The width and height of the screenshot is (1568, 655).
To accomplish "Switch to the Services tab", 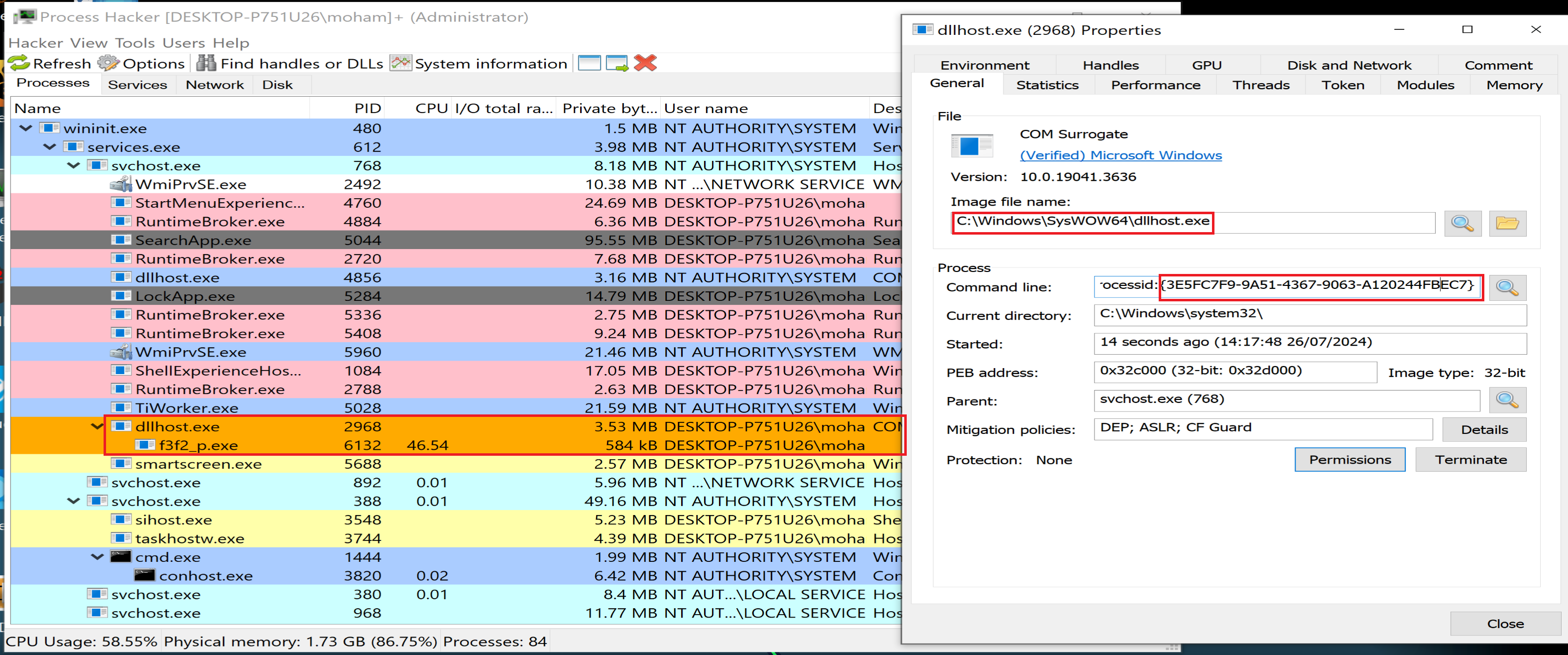I will (x=137, y=85).
